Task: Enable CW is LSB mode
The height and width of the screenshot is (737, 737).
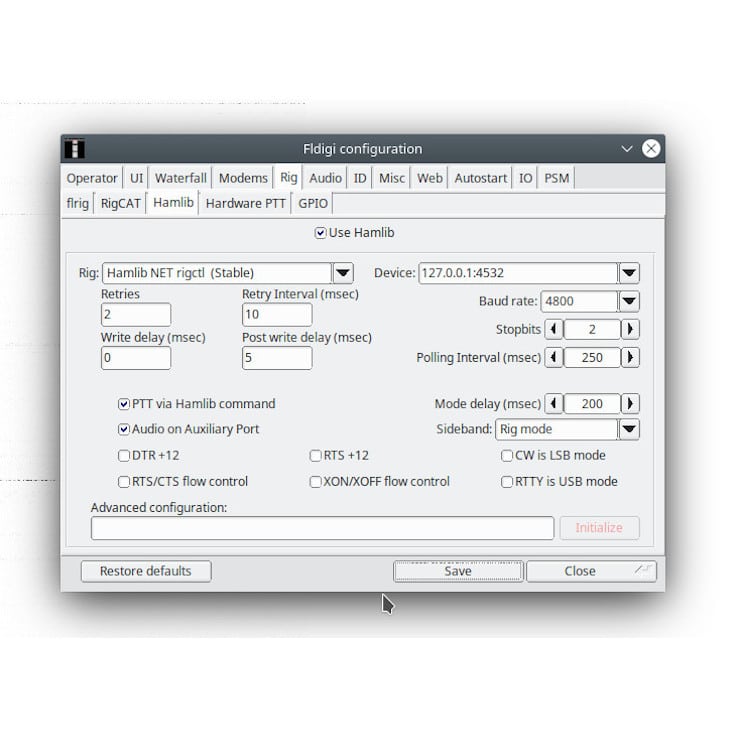Action: [507, 456]
